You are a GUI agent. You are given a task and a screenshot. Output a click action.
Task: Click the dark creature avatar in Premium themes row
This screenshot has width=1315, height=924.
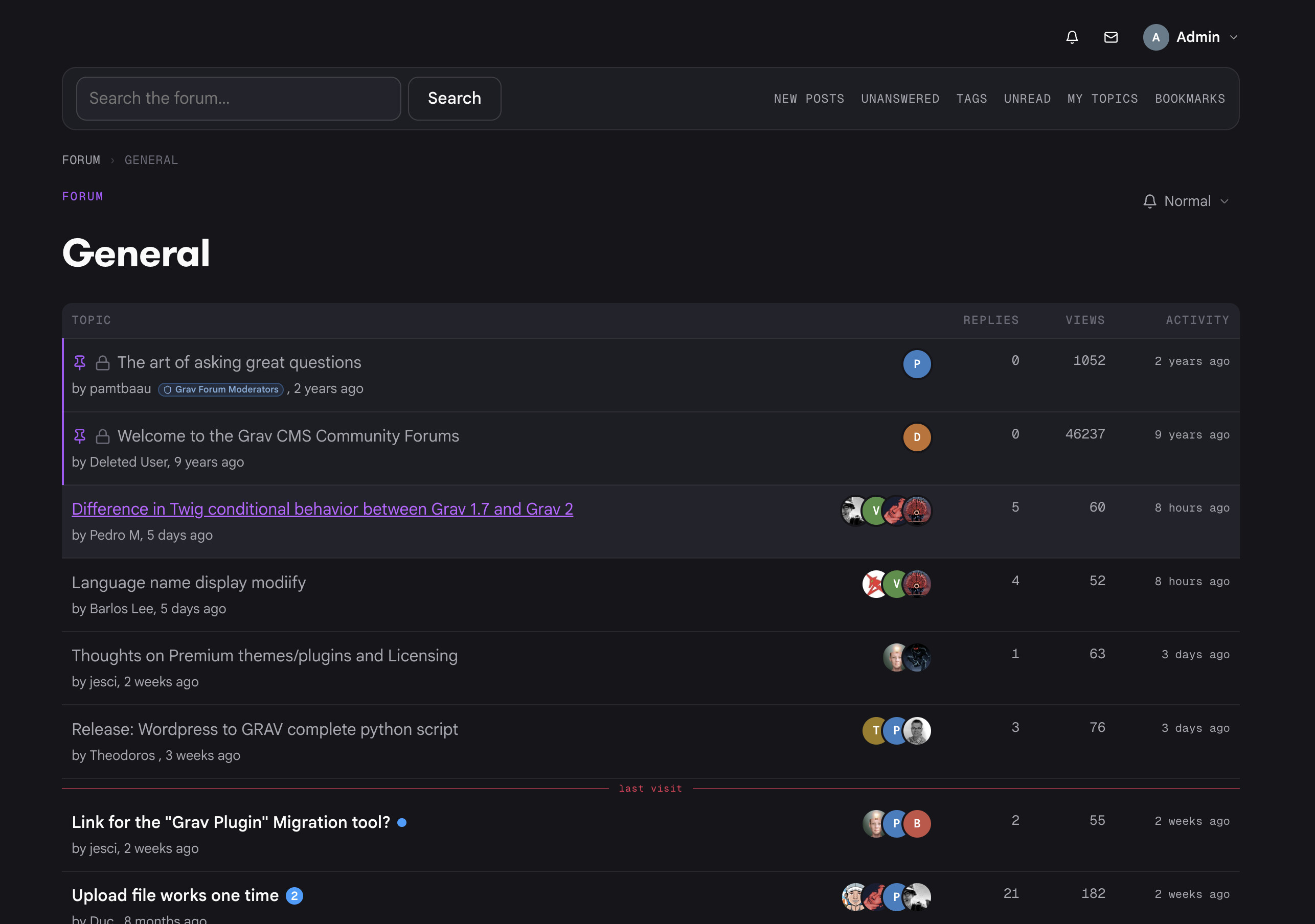click(917, 657)
